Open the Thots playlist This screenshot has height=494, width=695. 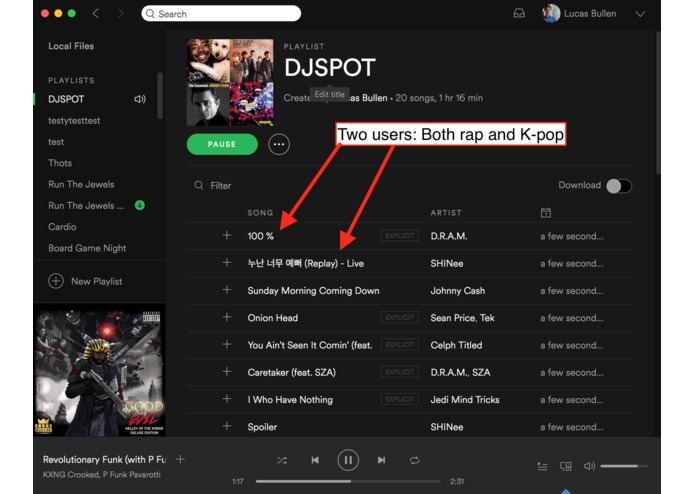(60, 163)
